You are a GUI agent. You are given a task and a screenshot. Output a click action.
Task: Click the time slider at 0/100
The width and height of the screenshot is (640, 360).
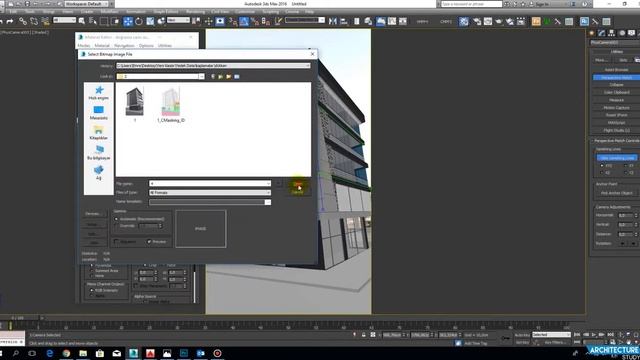[x=20, y=318]
